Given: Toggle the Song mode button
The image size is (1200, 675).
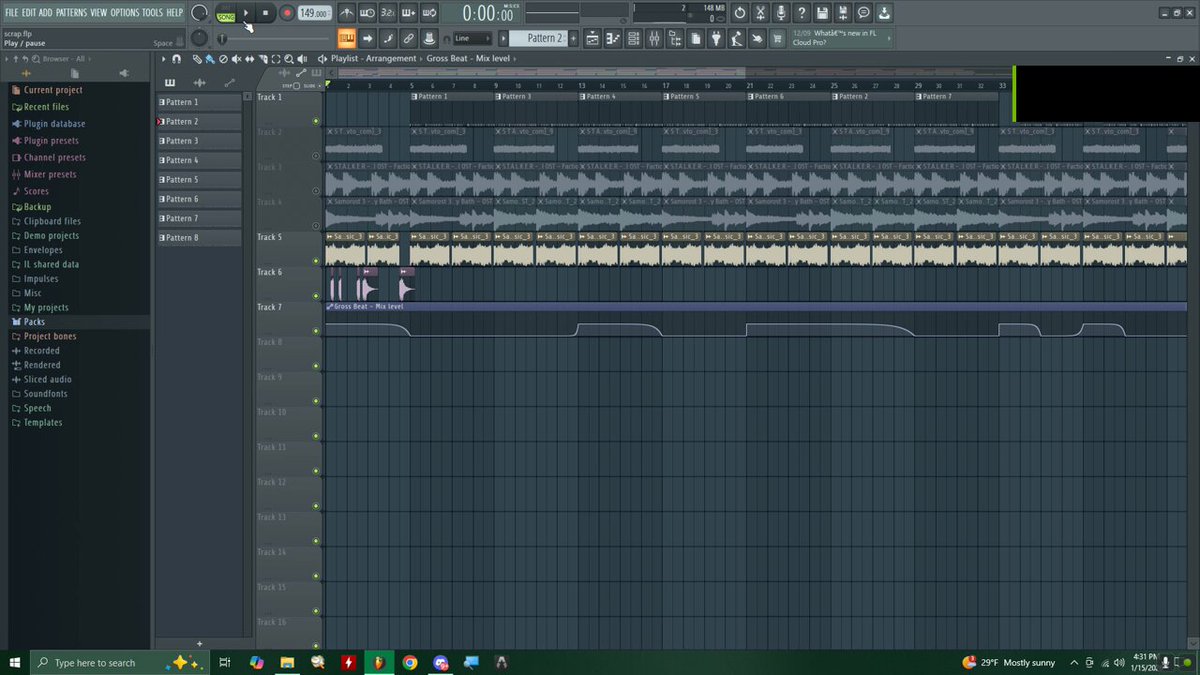Looking at the screenshot, I should click(x=226, y=17).
